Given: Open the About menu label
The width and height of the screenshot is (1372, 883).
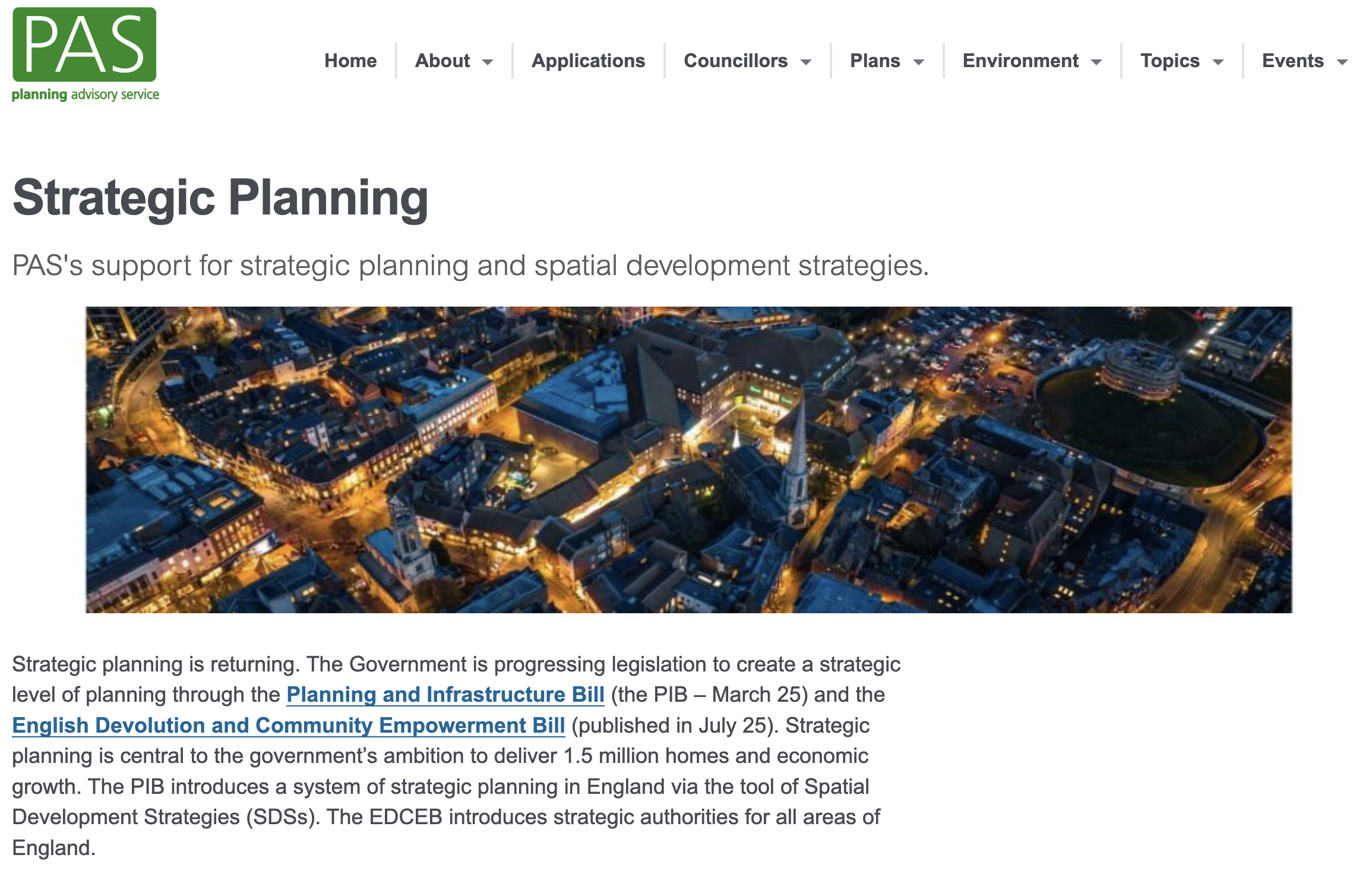Looking at the screenshot, I should click(x=442, y=61).
